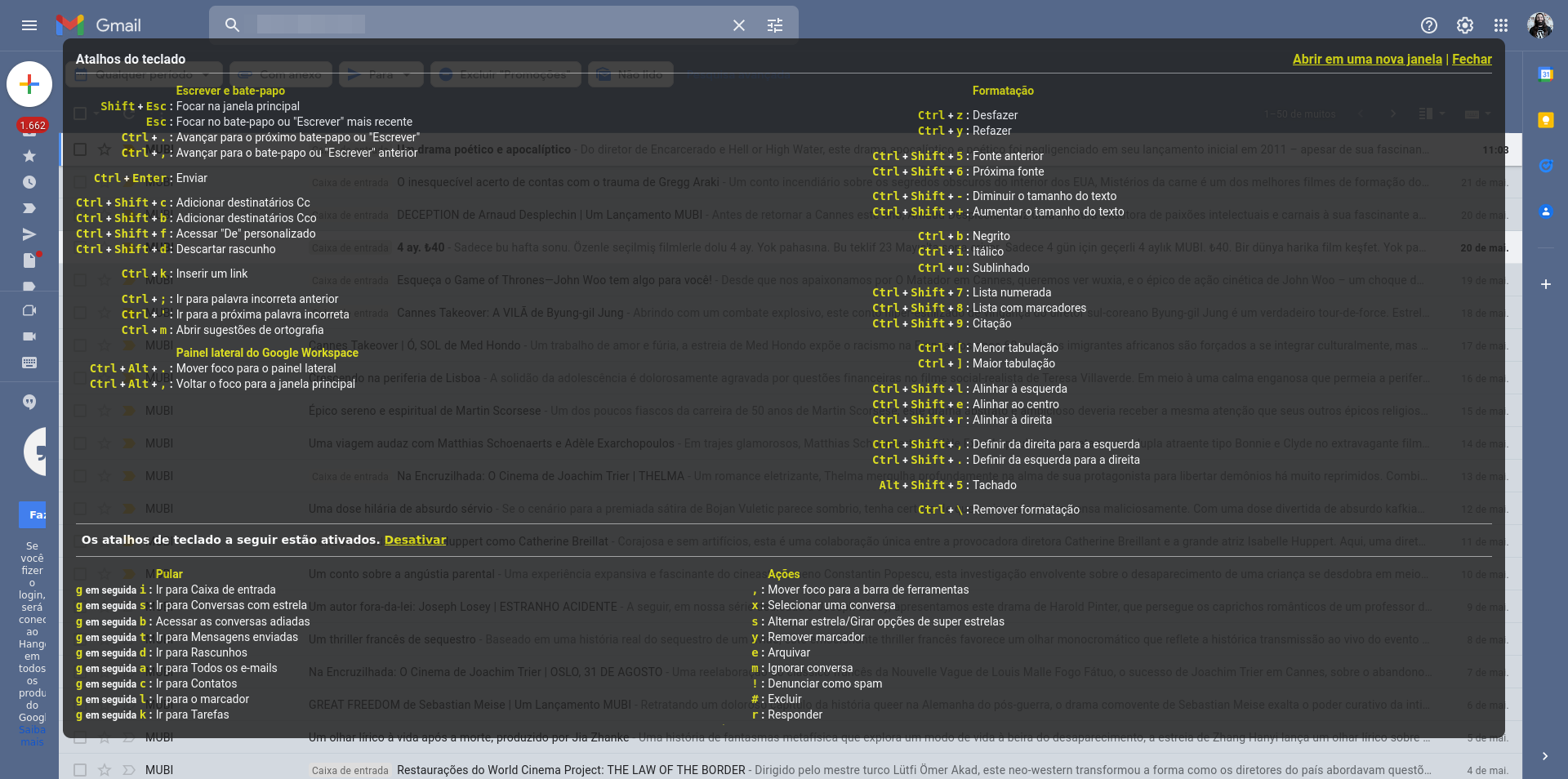Click 'Abrir em uma nova janela' link
1568x779 pixels.
point(1366,59)
